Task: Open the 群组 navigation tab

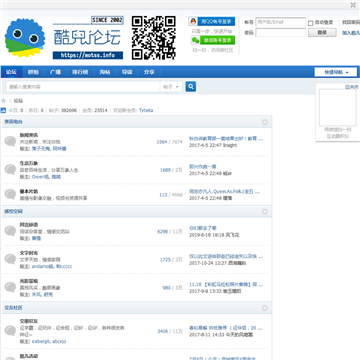Action: (x=33, y=72)
